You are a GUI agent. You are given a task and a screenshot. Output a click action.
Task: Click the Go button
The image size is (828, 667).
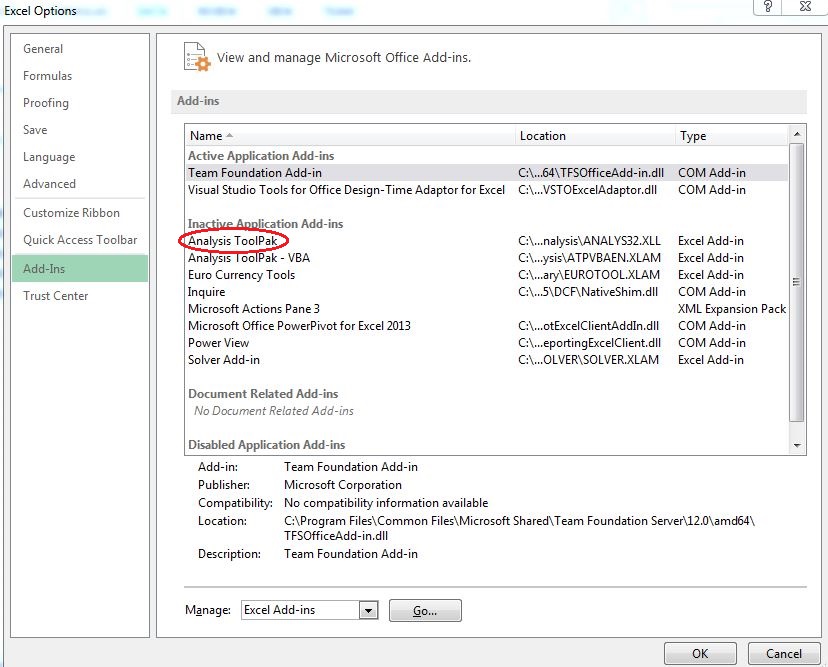click(425, 610)
